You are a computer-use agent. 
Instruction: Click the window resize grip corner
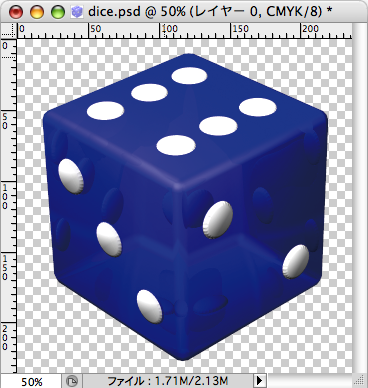pyautogui.click(x=359, y=381)
